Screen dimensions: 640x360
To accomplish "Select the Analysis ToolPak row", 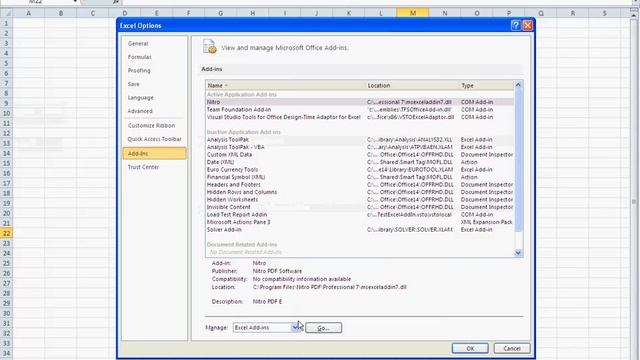I will 360,140.
